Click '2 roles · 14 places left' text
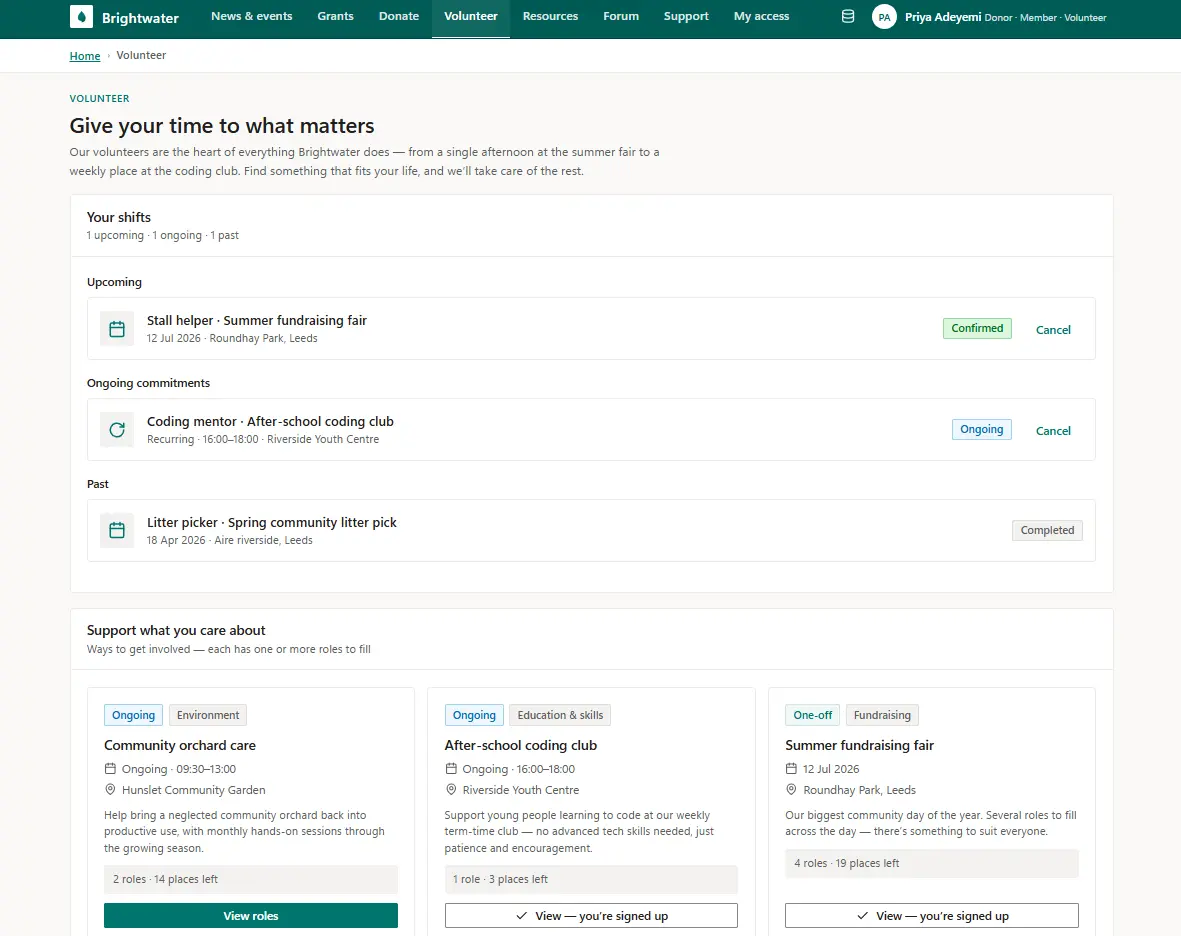The width and height of the screenshot is (1181, 936). (x=165, y=880)
